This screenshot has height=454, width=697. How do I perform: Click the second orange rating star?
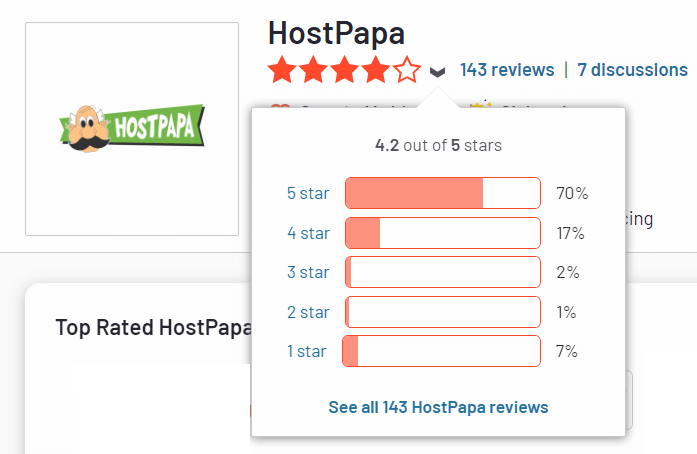pyautogui.click(x=314, y=70)
